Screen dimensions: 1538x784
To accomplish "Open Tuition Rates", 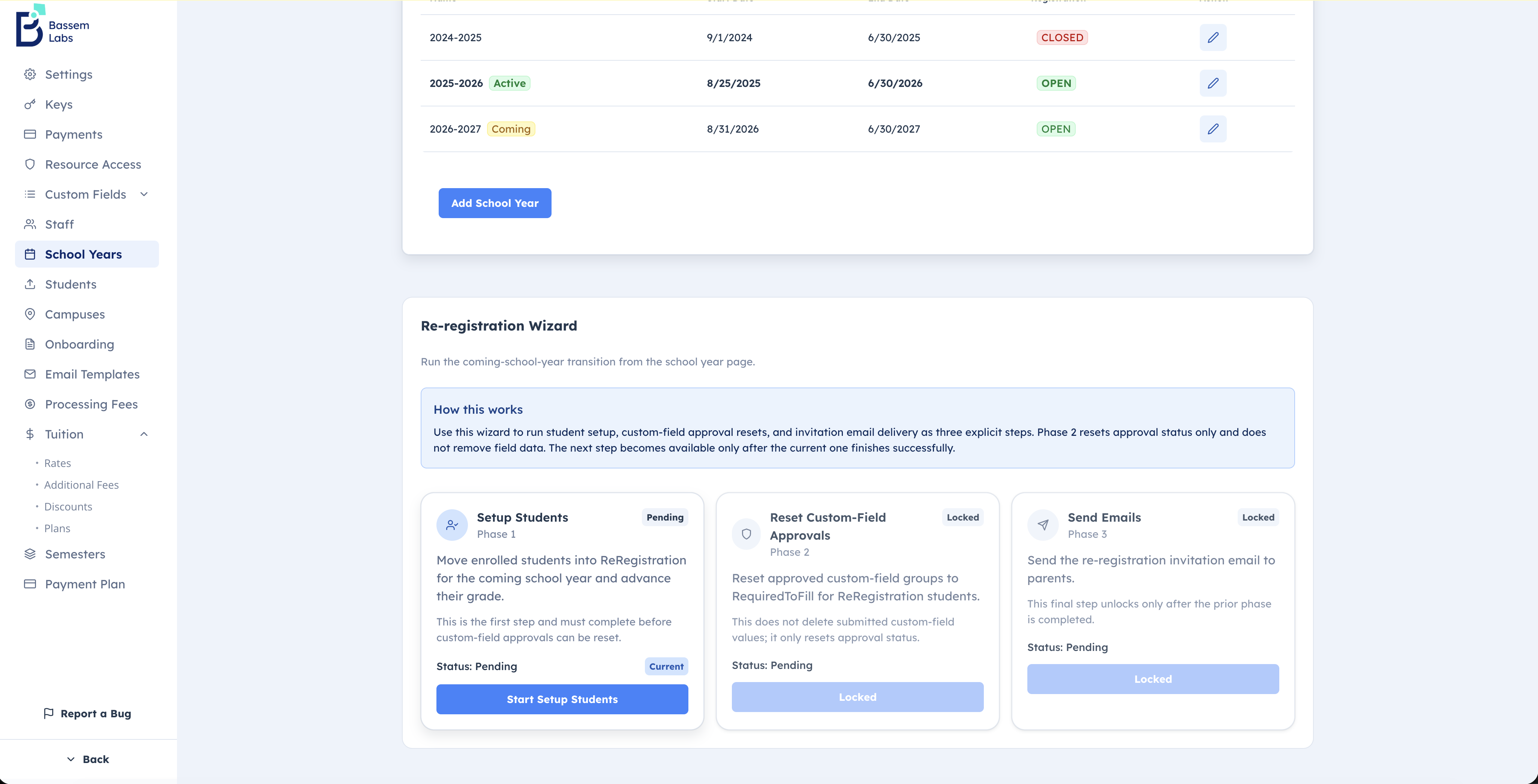I will [x=57, y=463].
